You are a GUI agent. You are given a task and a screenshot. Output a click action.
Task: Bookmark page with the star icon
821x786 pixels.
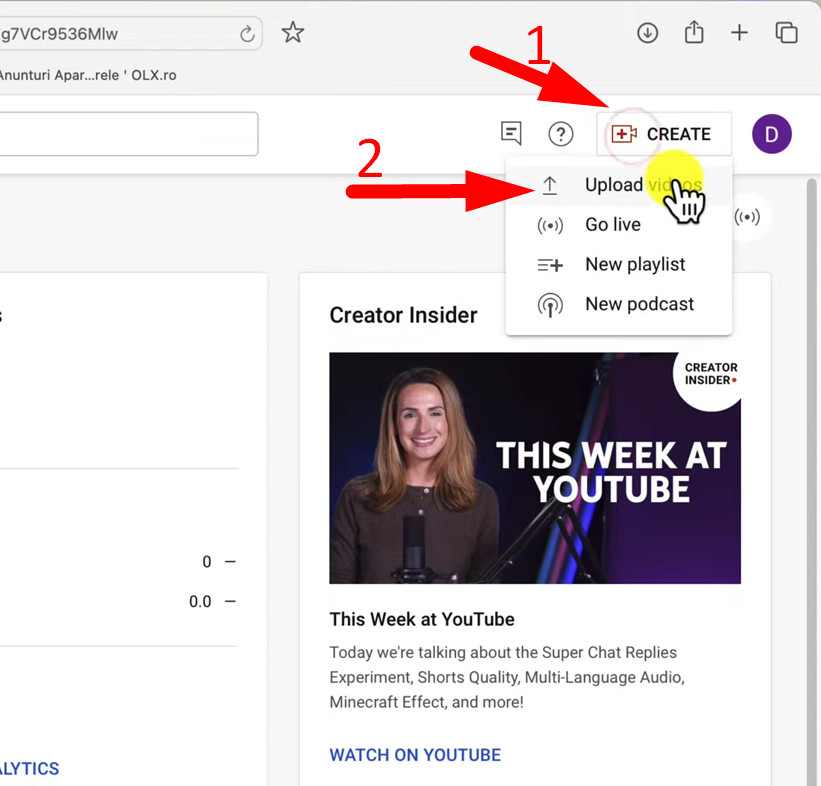pos(293,32)
